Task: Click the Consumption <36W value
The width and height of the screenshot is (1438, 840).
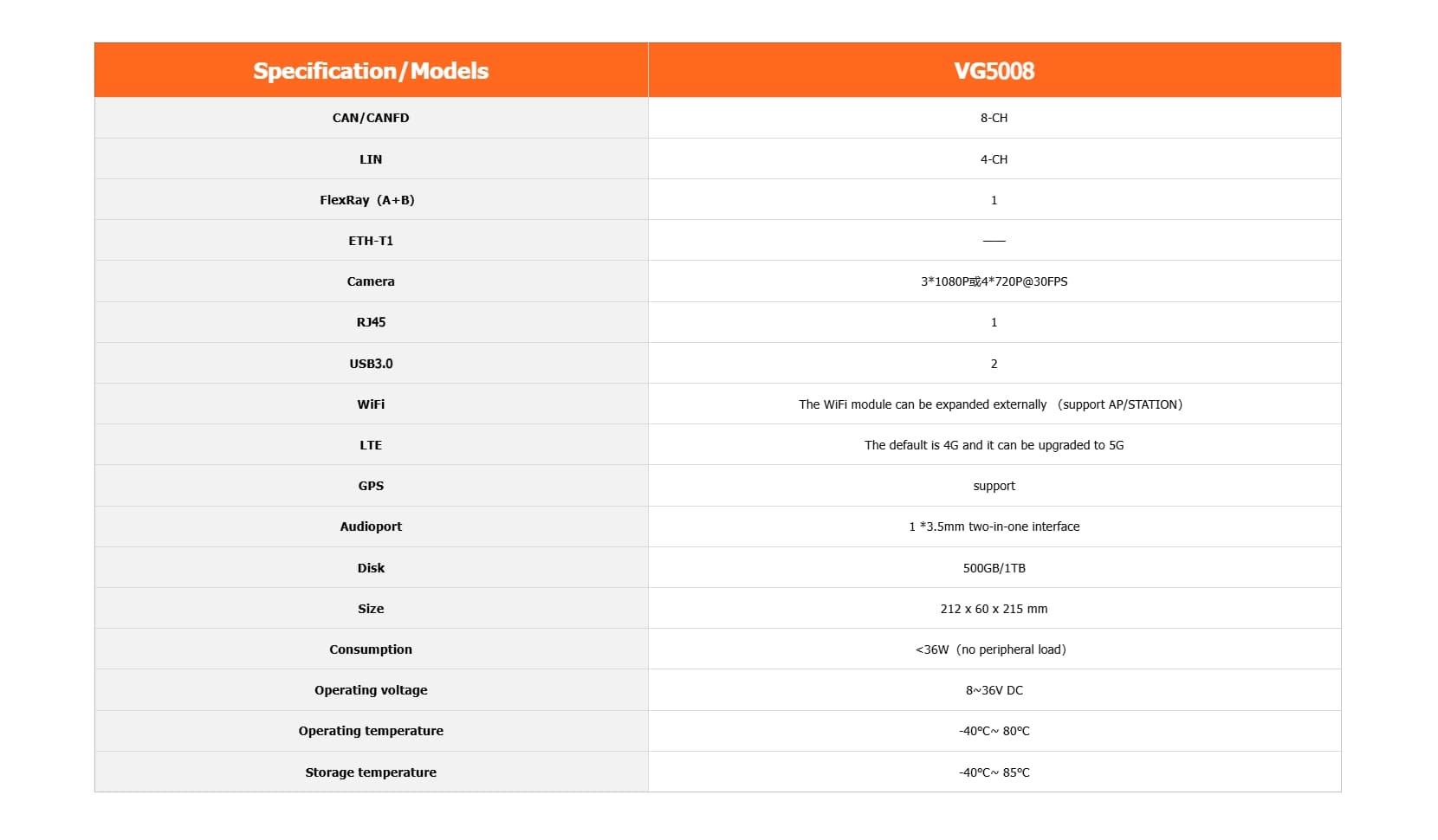Action: pyautogui.click(x=990, y=649)
